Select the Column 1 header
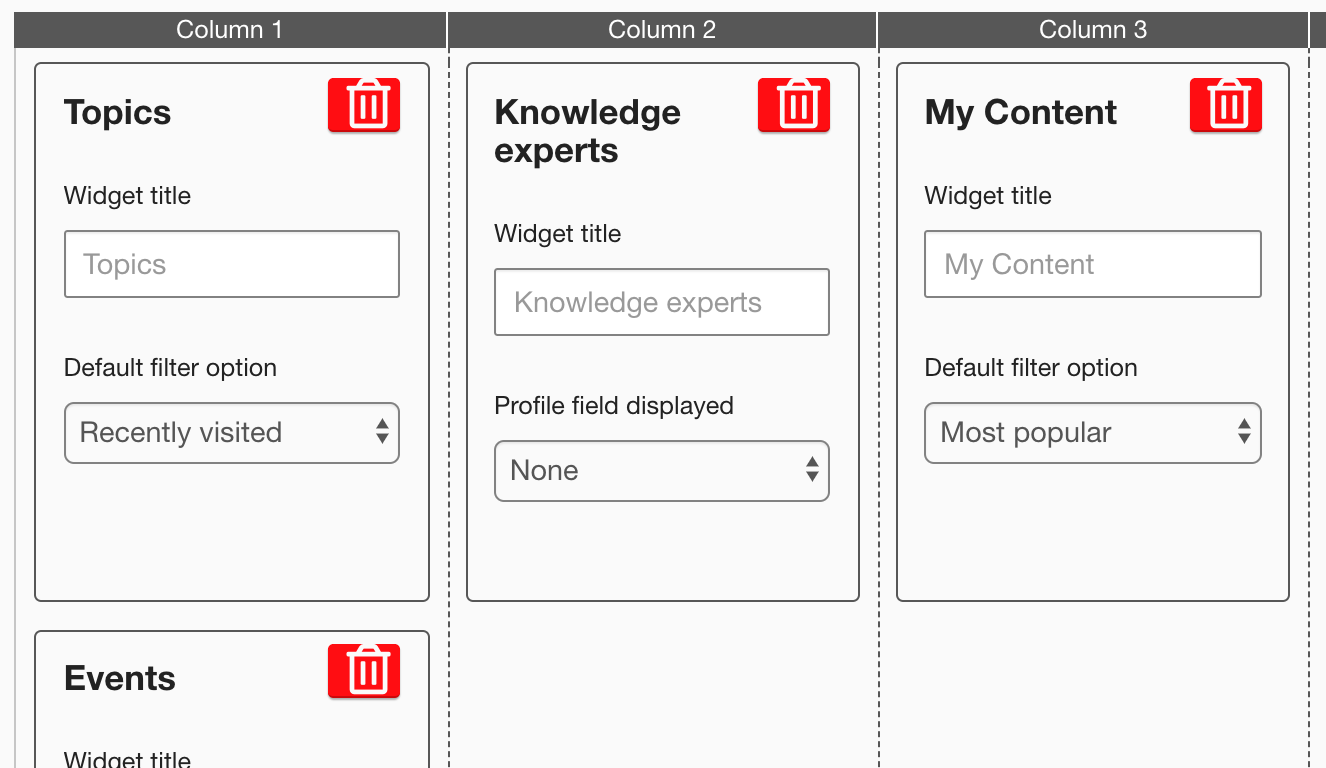This screenshot has height=768, width=1326. (x=230, y=30)
